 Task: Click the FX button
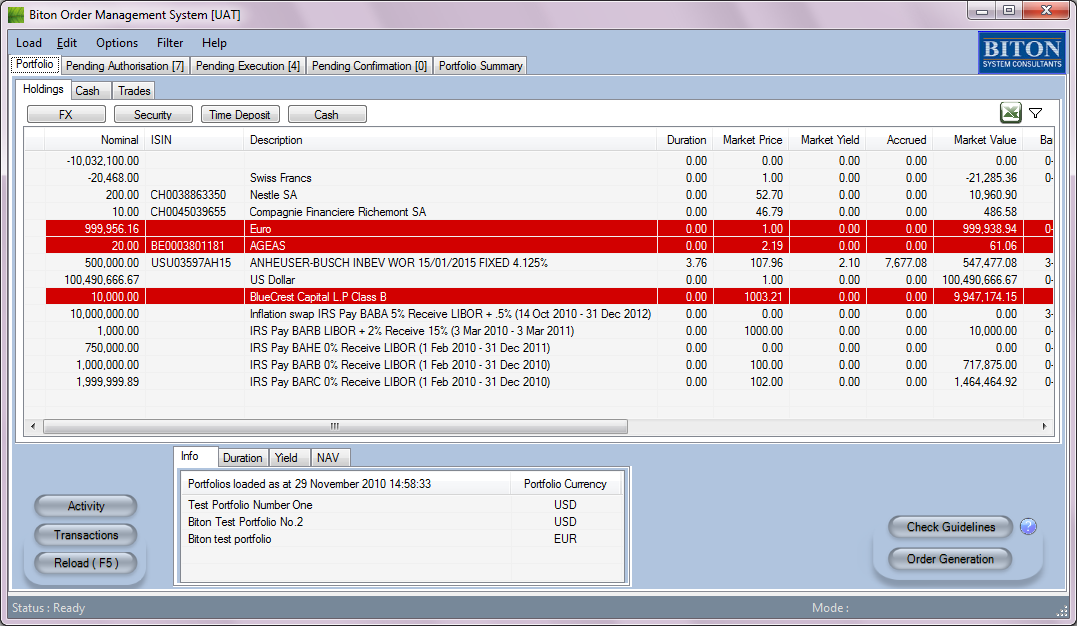[x=66, y=115]
